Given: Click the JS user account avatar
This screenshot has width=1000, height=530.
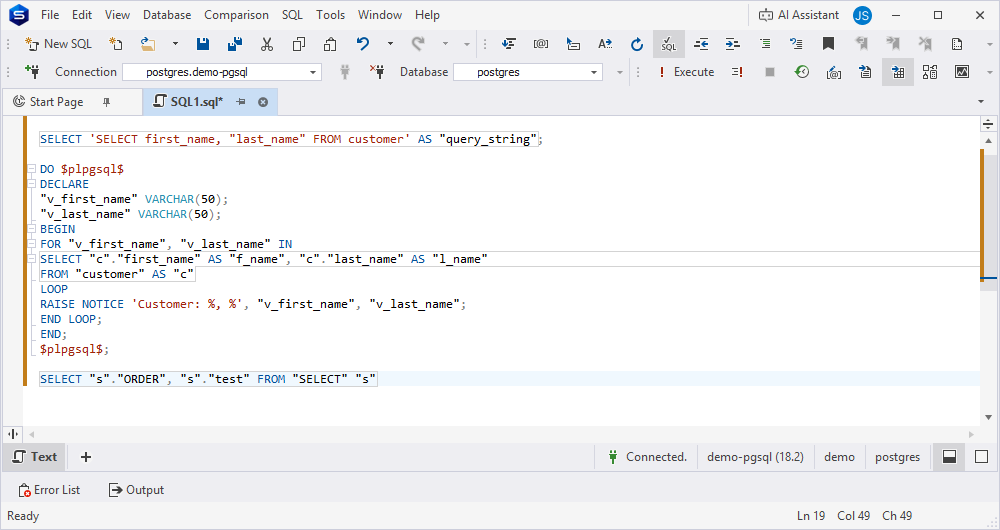Looking at the screenshot, I should coord(862,15).
